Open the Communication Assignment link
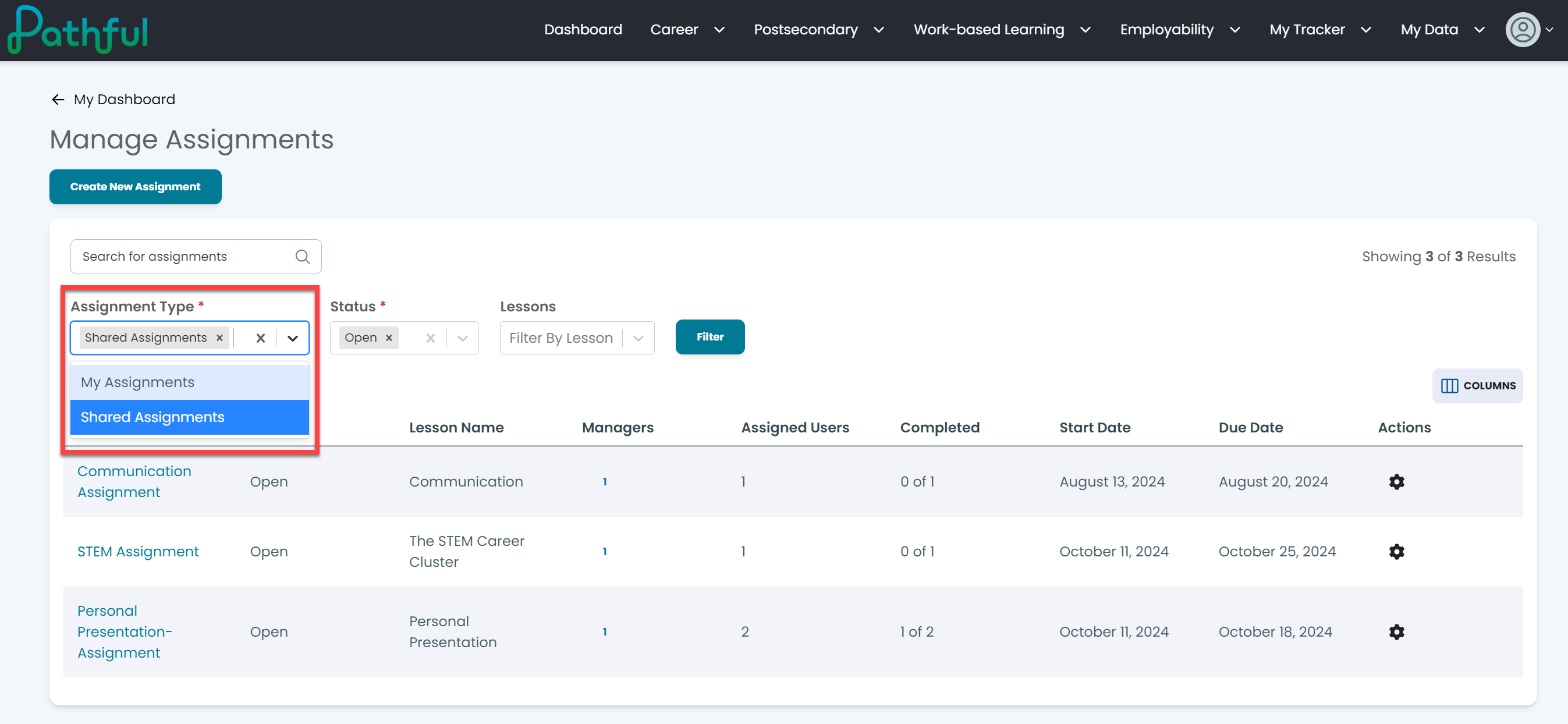The image size is (1568, 724). 134,482
